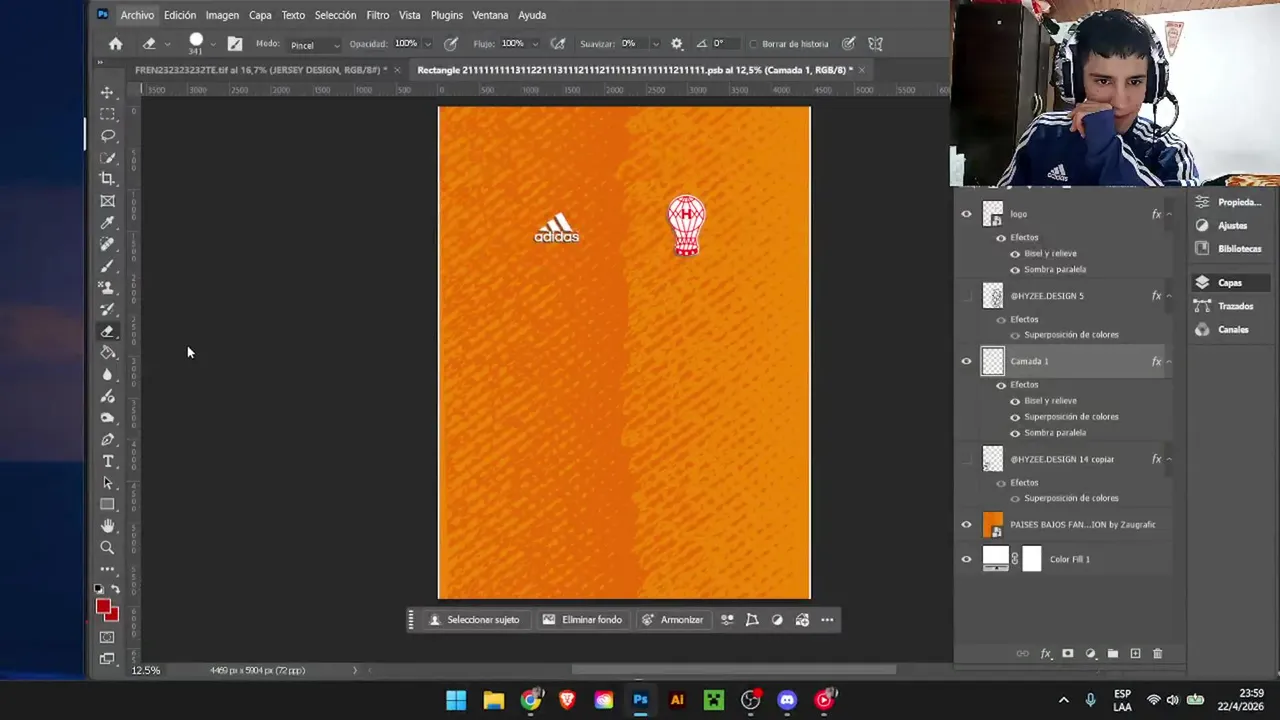The width and height of the screenshot is (1280, 720).
Task: Open the Filtro menu
Action: click(x=377, y=15)
